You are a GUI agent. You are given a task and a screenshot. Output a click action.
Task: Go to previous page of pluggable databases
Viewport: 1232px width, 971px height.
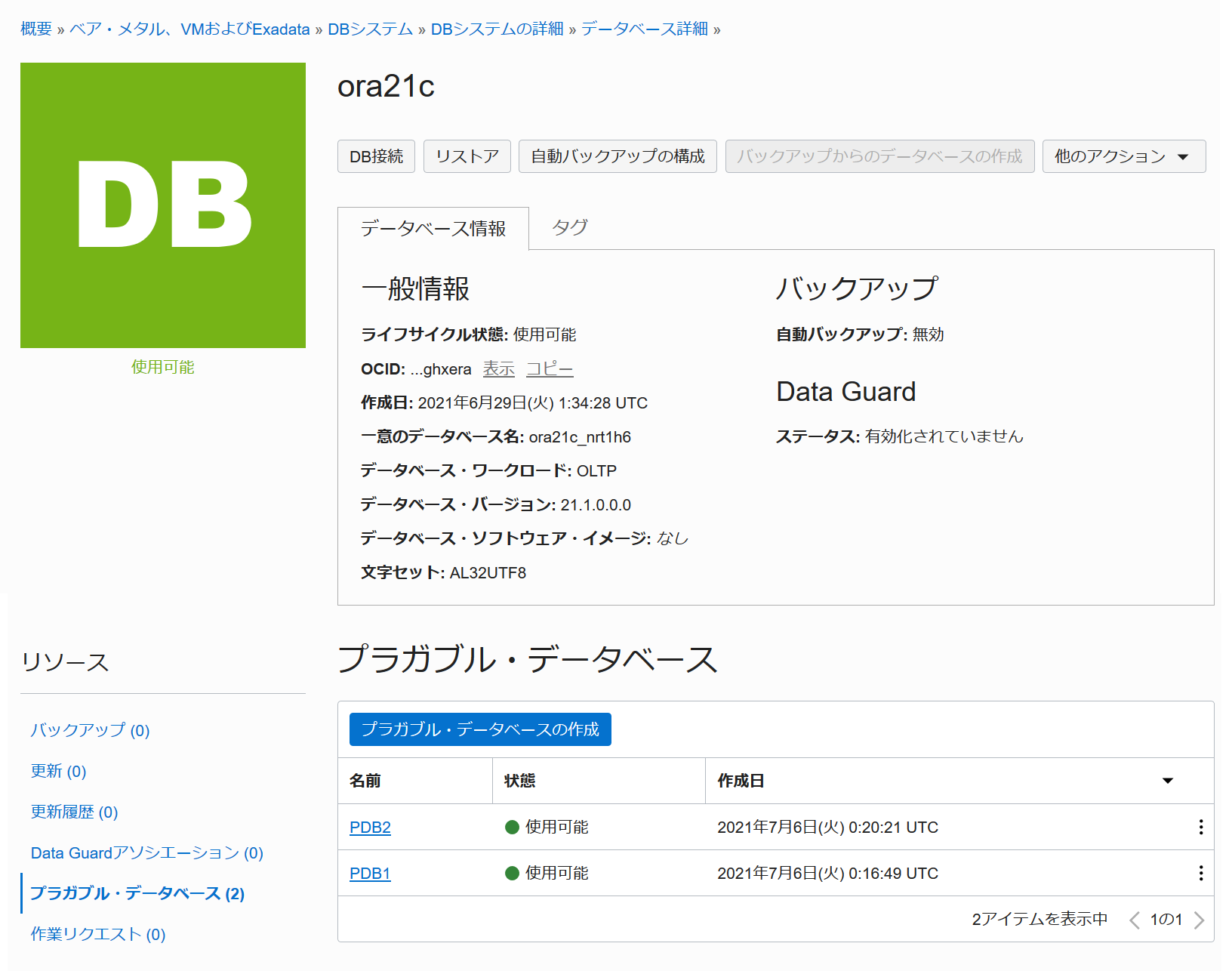click(1134, 920)
